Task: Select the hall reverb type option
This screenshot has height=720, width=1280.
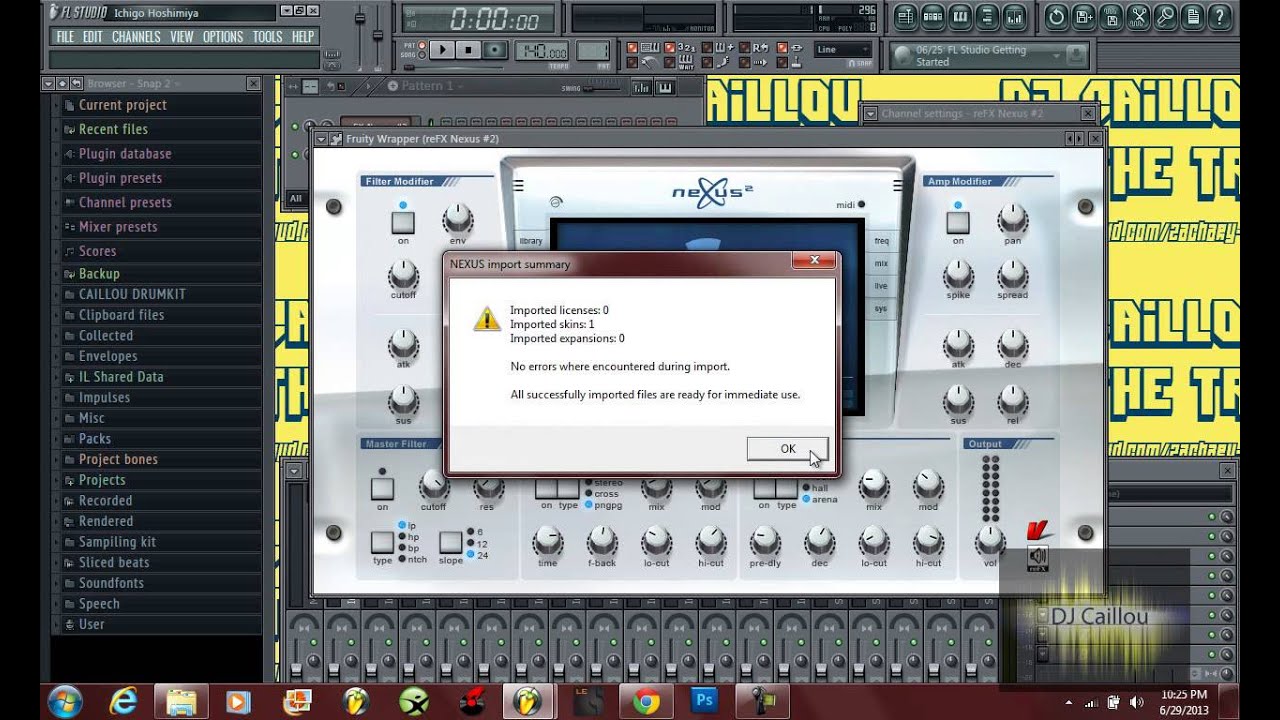Action: pos(815,488)
